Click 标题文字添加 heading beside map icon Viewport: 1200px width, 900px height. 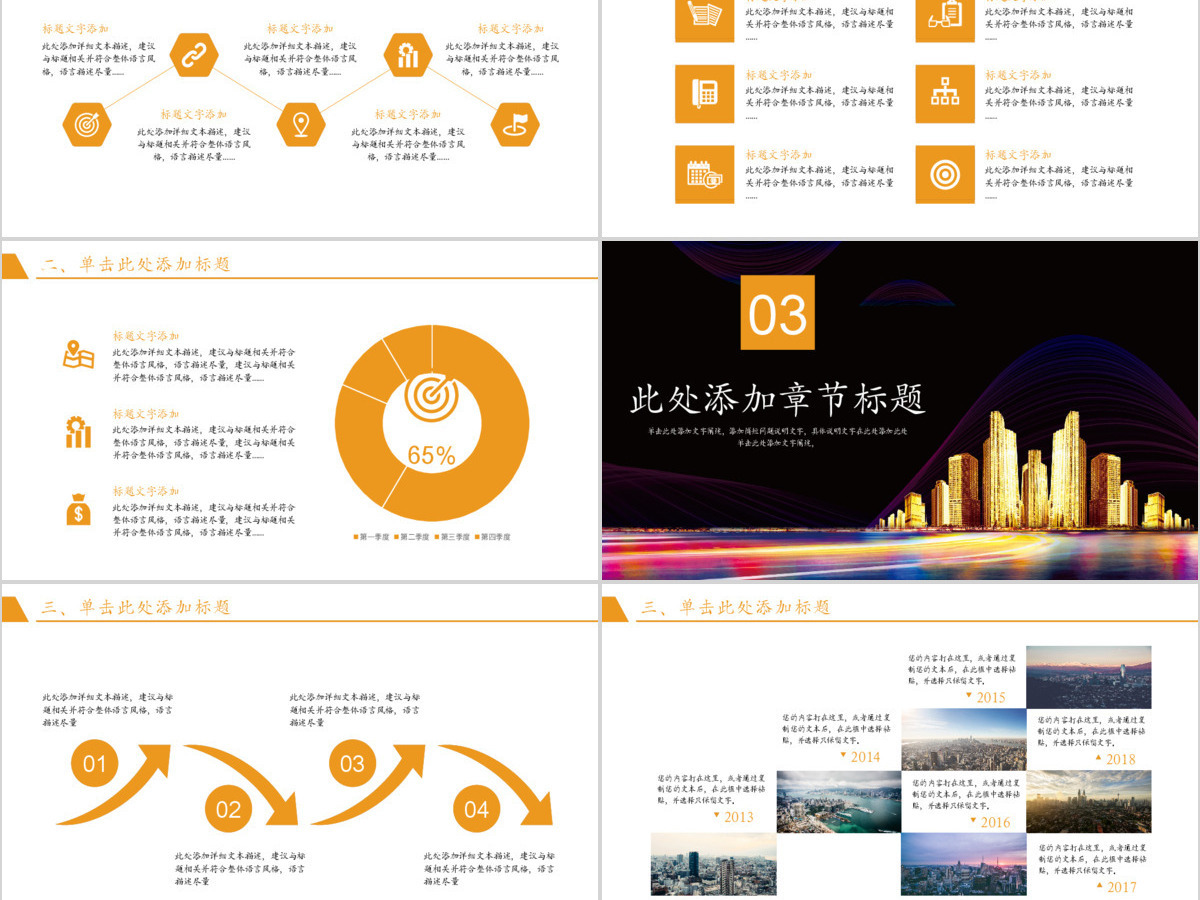[x=146, y=336]
